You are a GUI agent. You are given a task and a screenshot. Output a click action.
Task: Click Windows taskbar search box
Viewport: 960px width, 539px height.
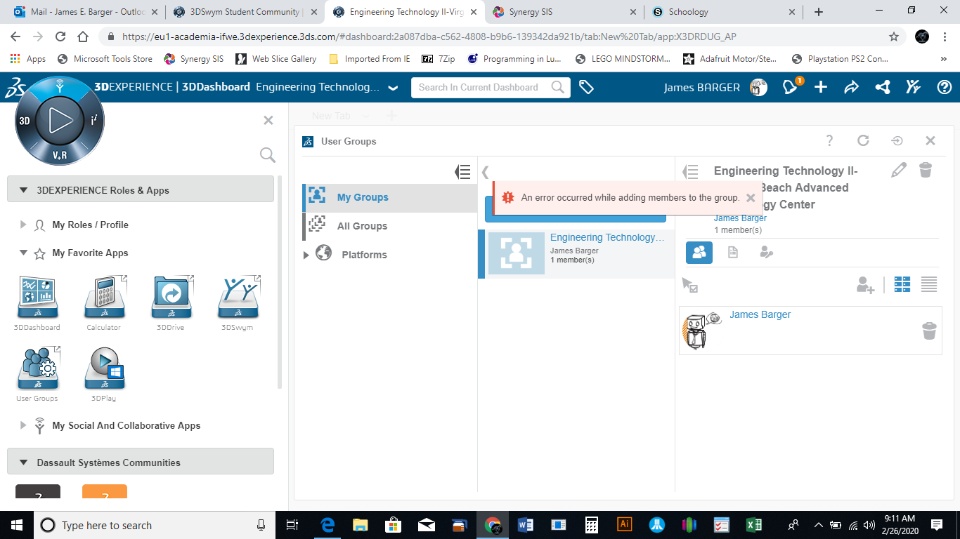point(154,525)
